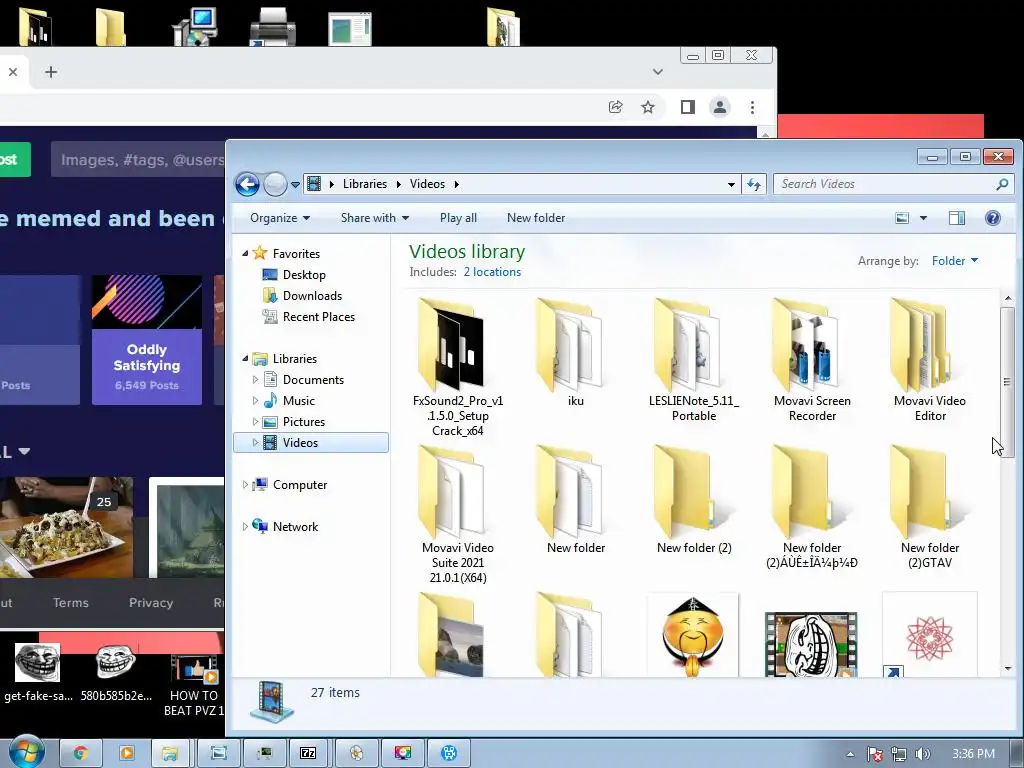Viewport: 1024px width, 768px height.
Task: Select Desktop in Favorites
Action: pos(304,275)
